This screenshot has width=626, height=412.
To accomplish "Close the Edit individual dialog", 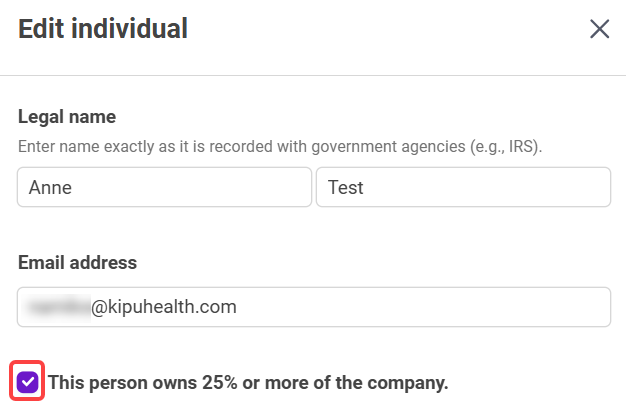I will pyautogui.click(x=599, y=29).
